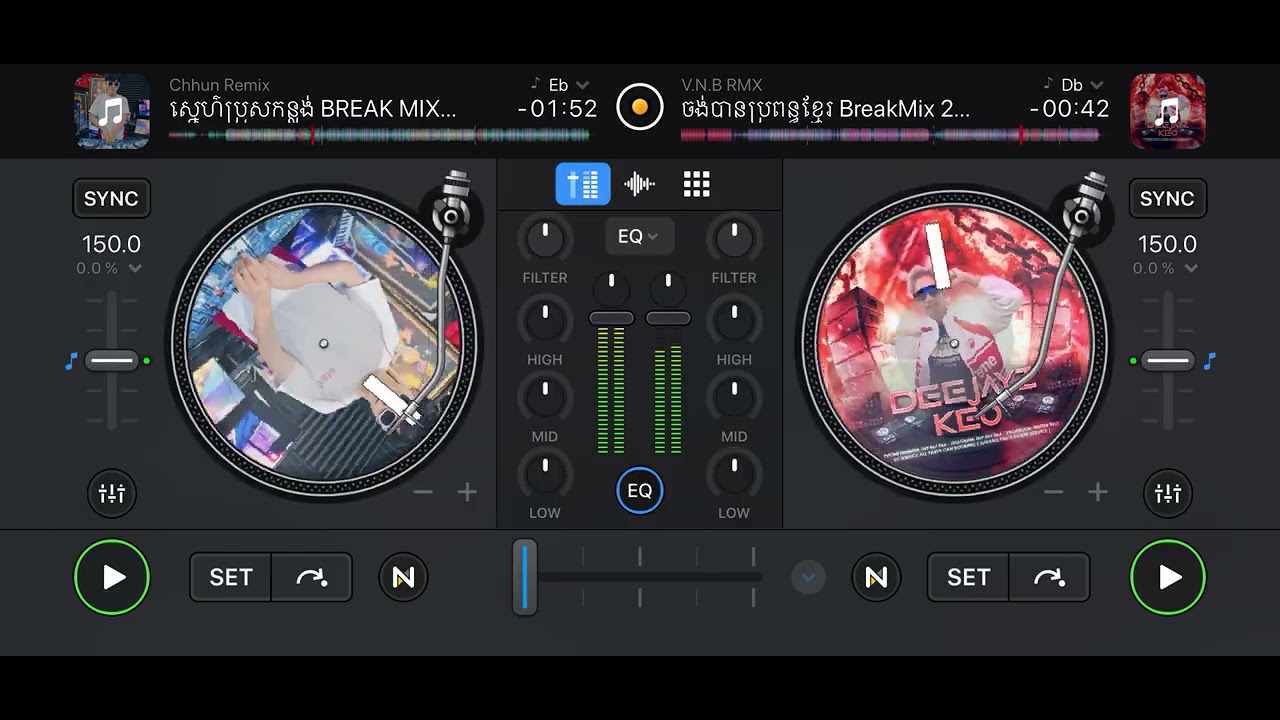
Task: Click right deck pitch bend plus
Action: pyautogui.click(x=1098, y=492)
